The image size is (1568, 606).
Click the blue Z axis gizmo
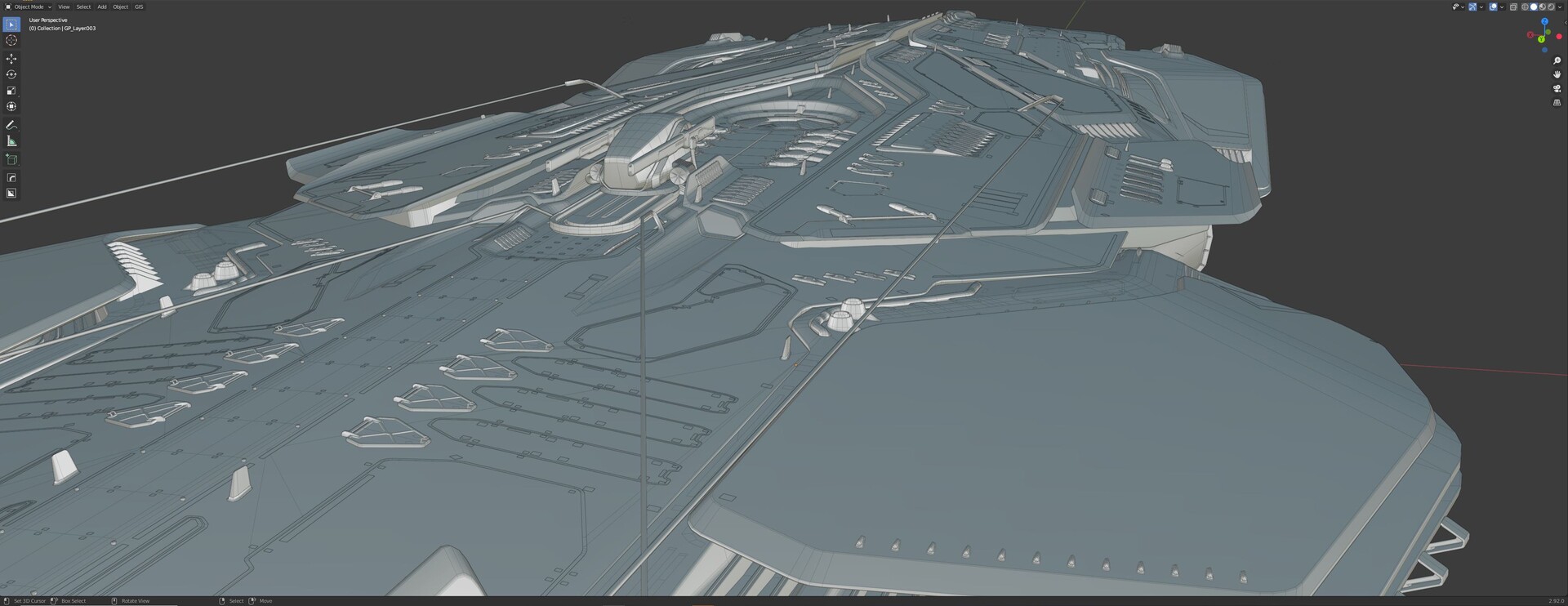(1544, 21)
